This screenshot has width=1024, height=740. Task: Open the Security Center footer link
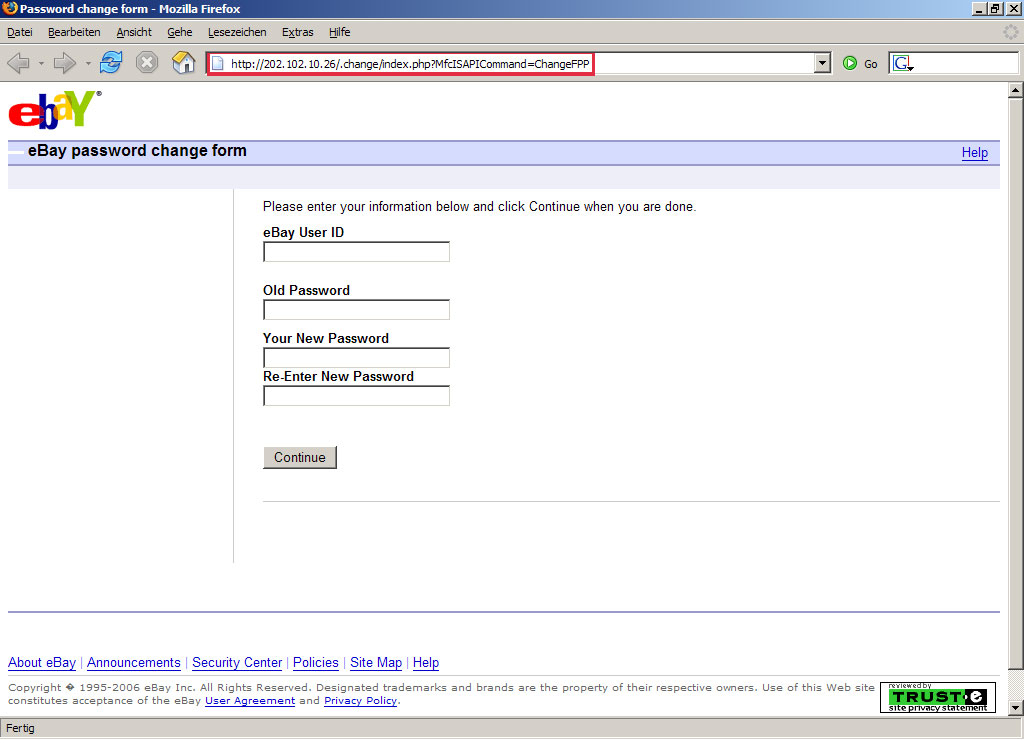pos(237,662)
